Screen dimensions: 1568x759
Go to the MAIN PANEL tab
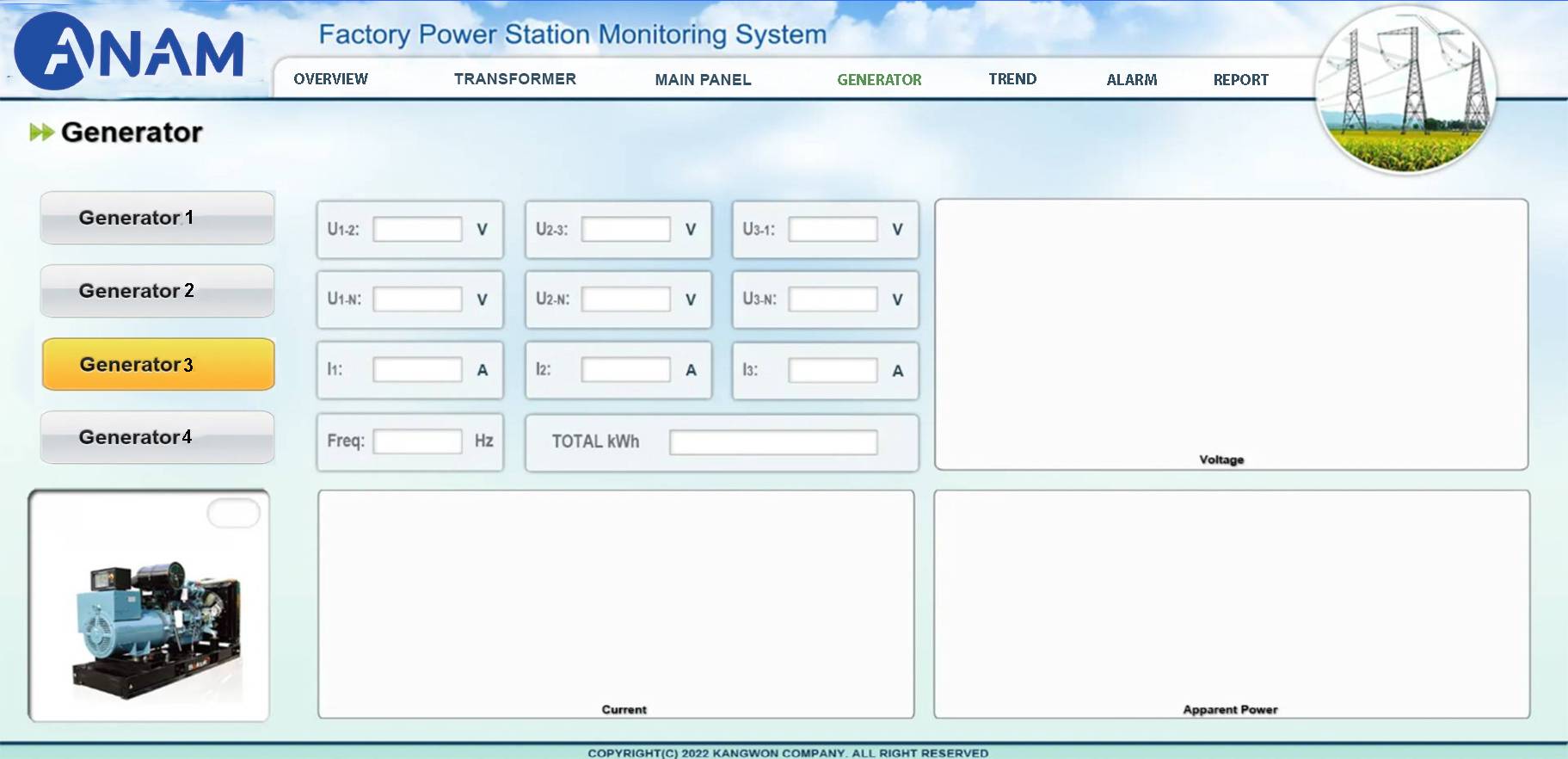click(703, 80)
